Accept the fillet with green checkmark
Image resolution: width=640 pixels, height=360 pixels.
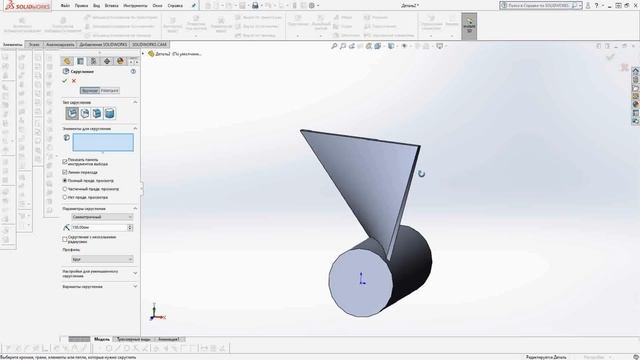pyautogui.click(x=64, y=81)
